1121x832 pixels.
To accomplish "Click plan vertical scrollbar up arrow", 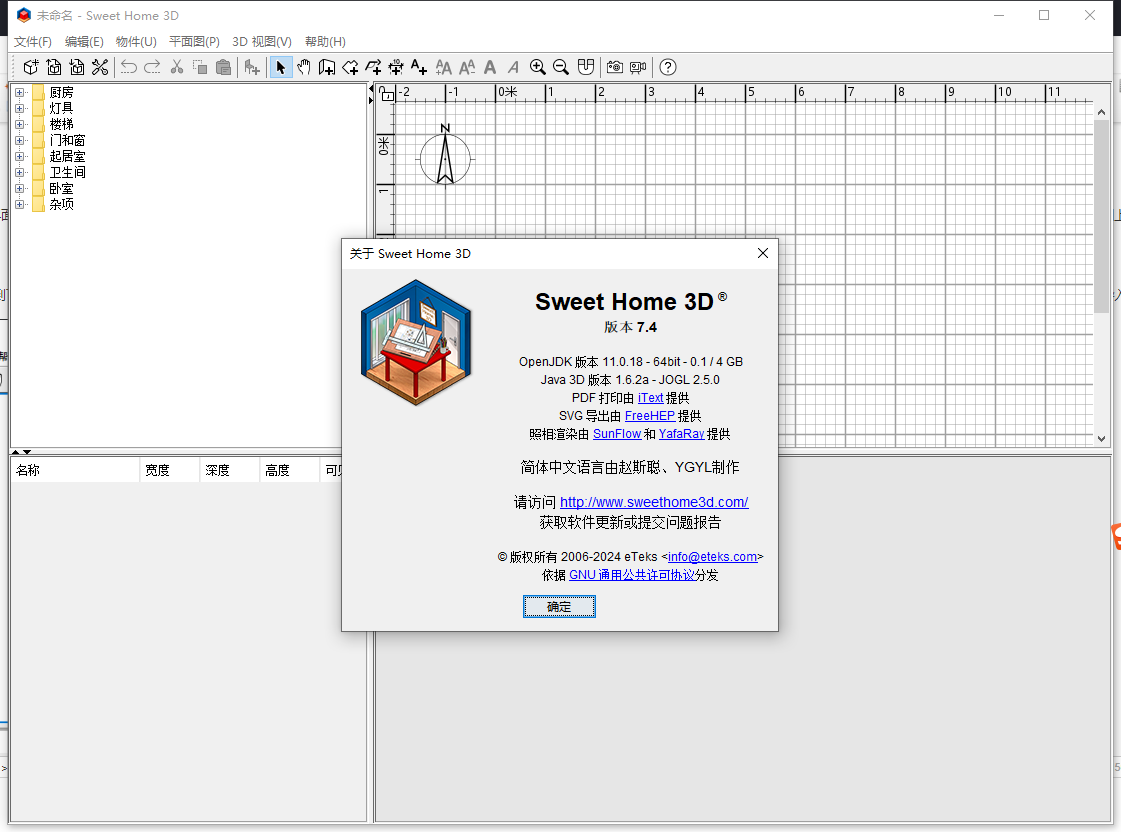I will 1101,112.
